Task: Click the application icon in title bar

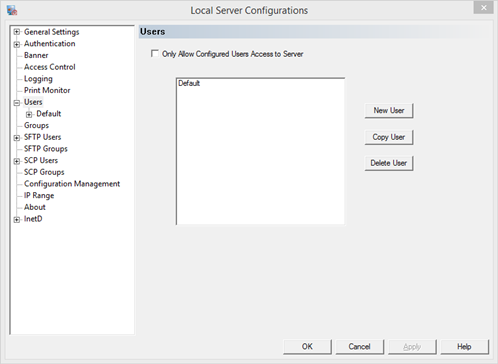Action: coord(12,10)
